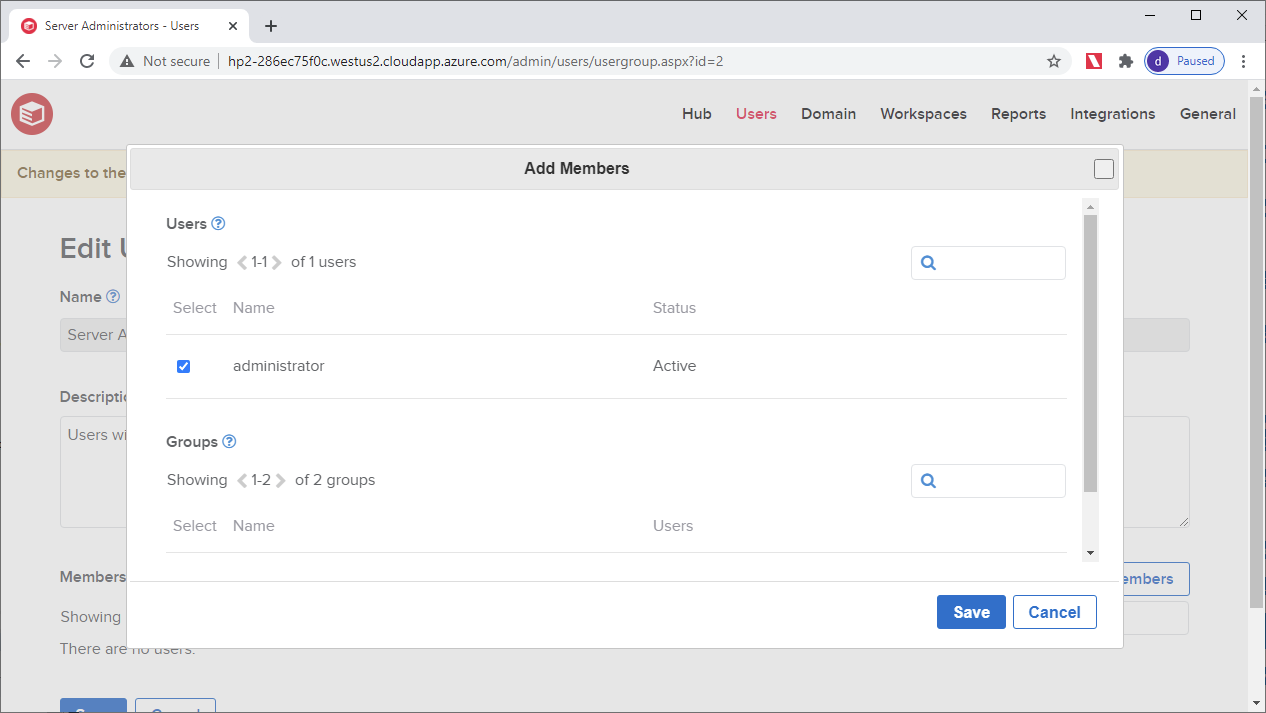This screenshot has width=1266, height=713.
Task: Click the previous page chevron for groups list
Action: coord(240,479)
